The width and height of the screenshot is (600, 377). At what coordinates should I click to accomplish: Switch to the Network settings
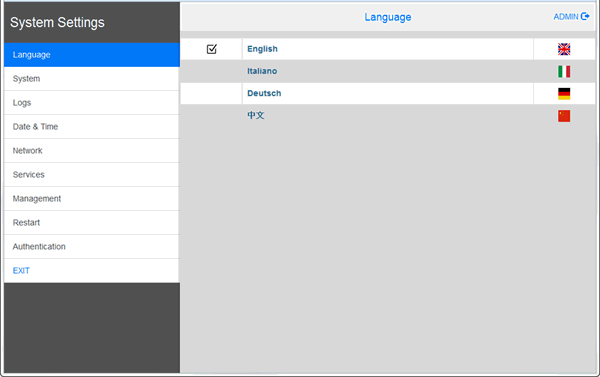pos(92,151)
